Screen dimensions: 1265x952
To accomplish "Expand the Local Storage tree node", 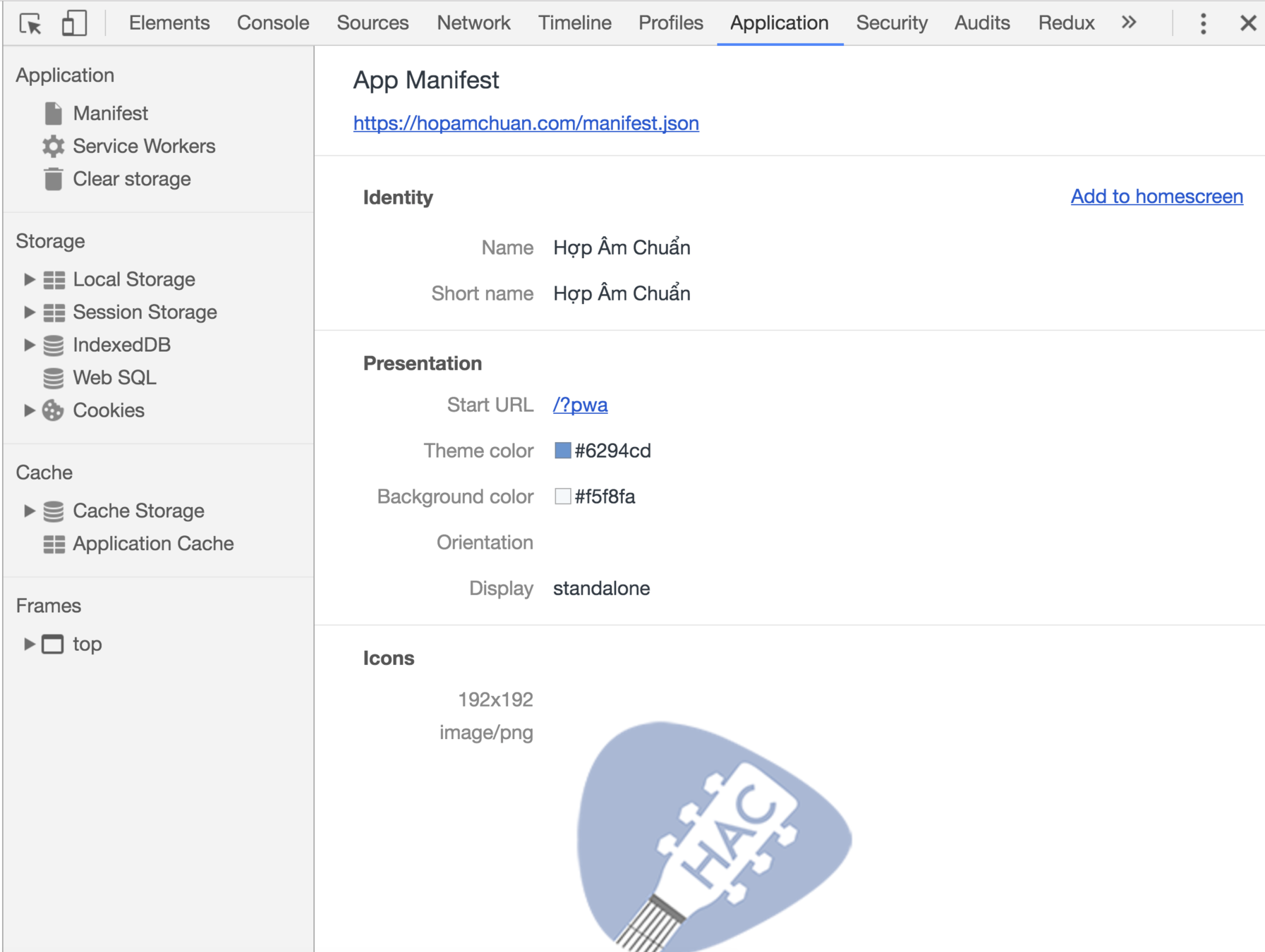I will [29, 279].
